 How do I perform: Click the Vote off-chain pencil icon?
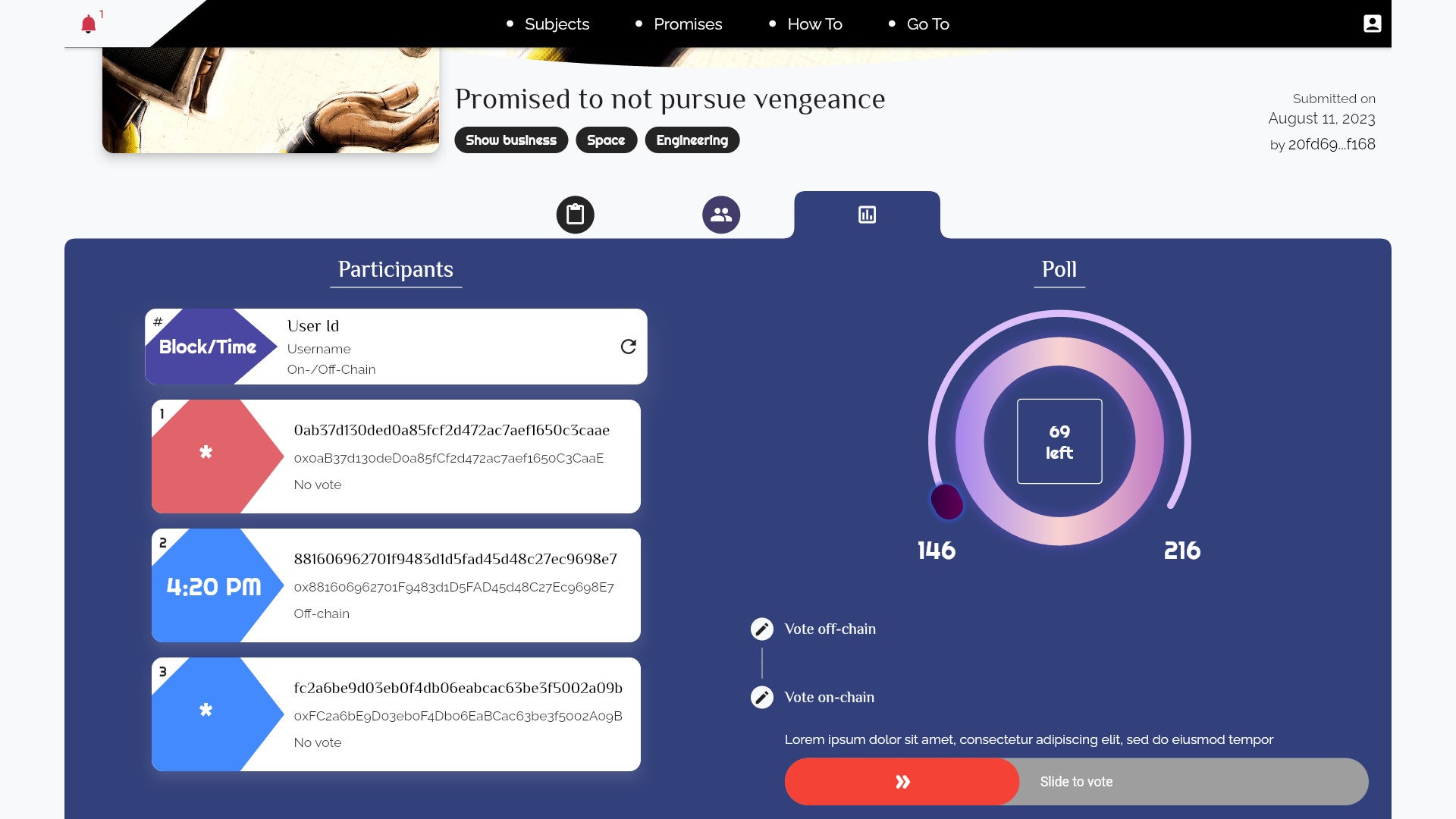coord(761,629)
